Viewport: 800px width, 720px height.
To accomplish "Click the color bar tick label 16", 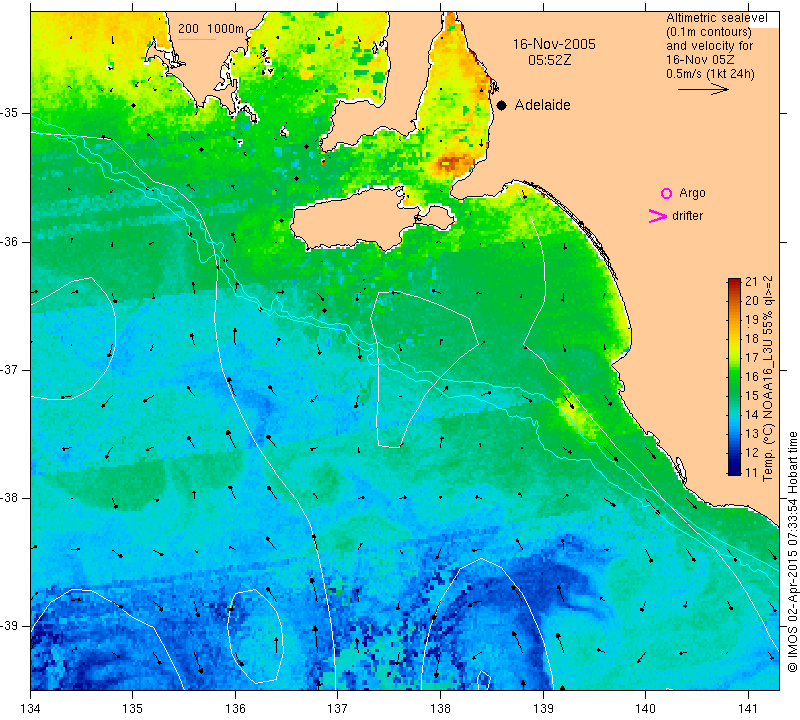I will (752, 377).
